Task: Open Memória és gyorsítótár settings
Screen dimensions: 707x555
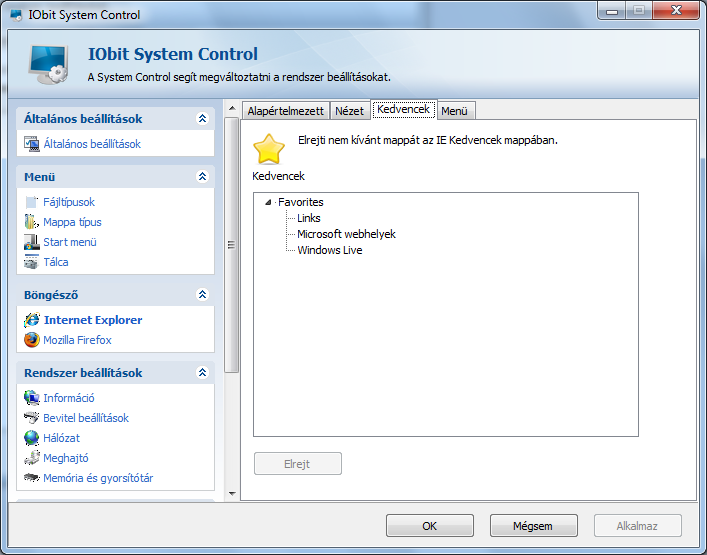Action: click(98, 478)
